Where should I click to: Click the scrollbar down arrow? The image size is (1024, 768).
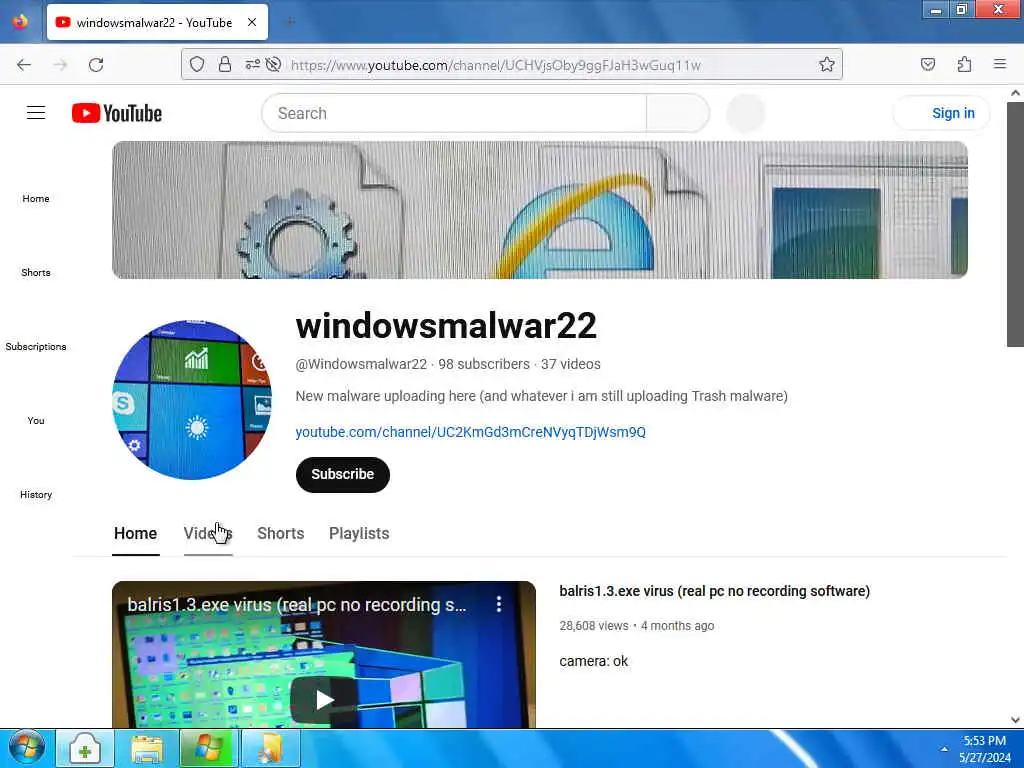1015,720
